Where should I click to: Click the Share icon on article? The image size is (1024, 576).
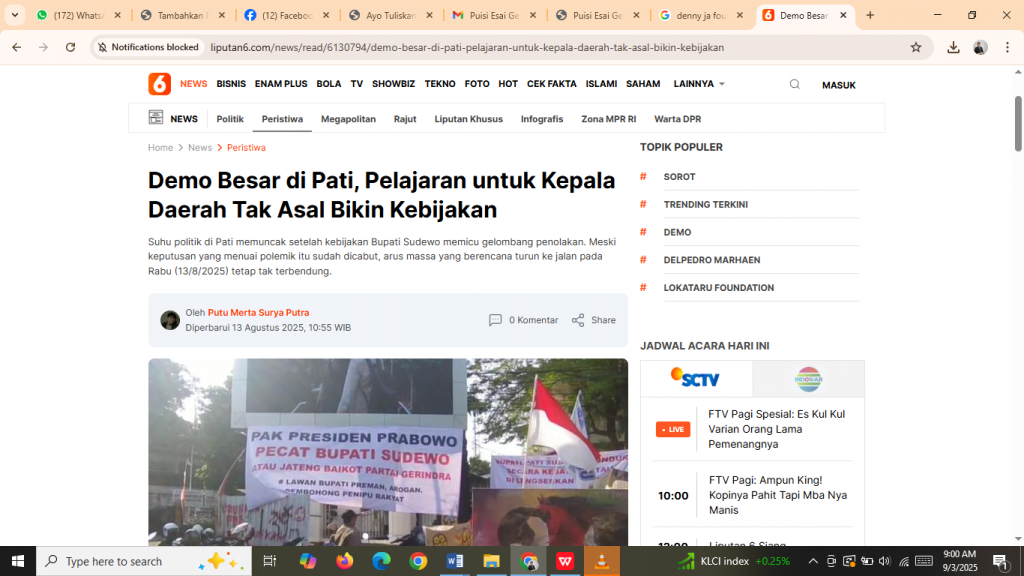click(x=578, y=320)
